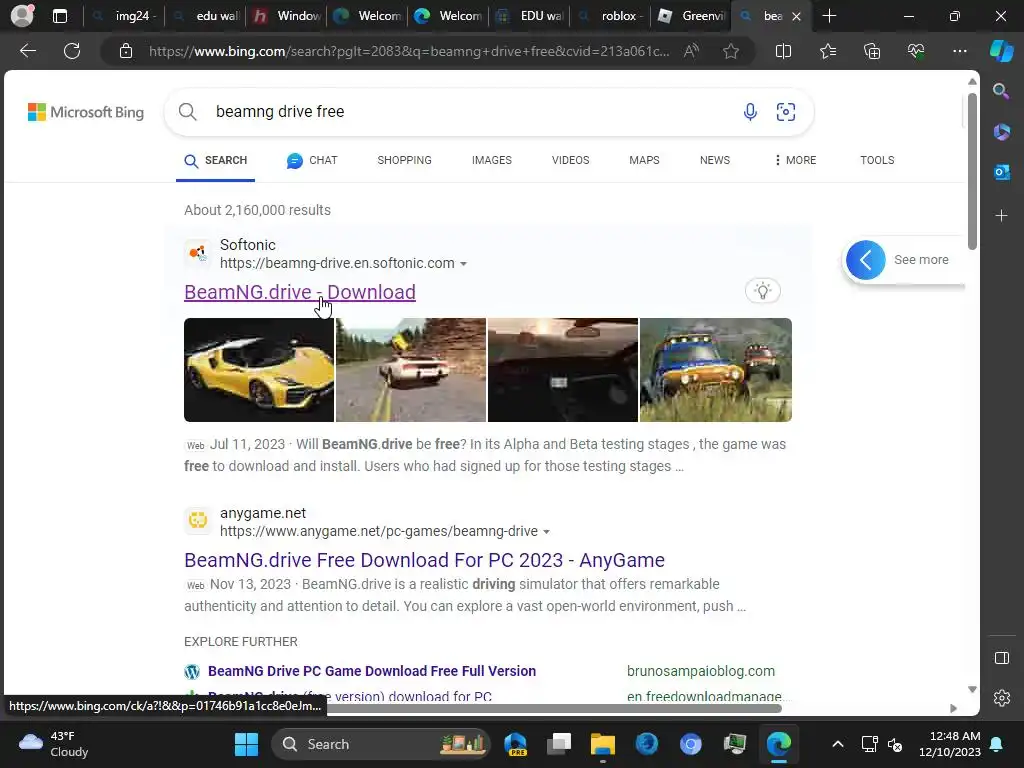Reload the page with refresh icon

[x=72, y=51]
